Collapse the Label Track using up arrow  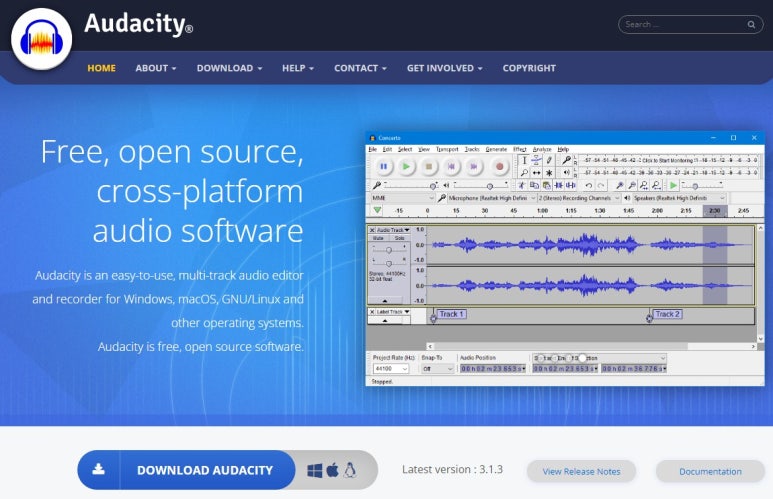tap(385, 321)
